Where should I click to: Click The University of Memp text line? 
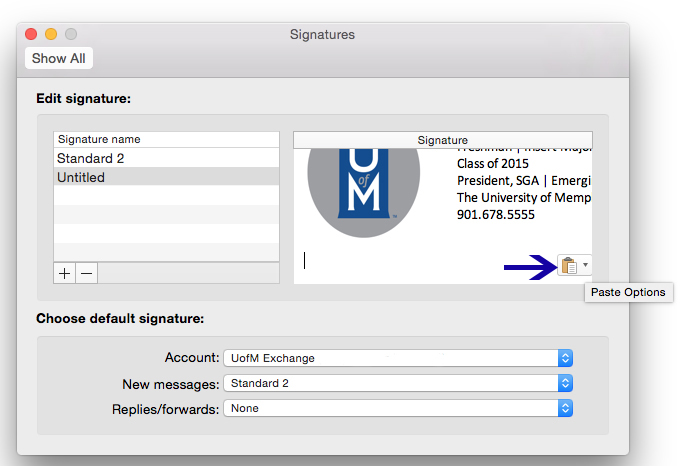[x=523, y=197]
